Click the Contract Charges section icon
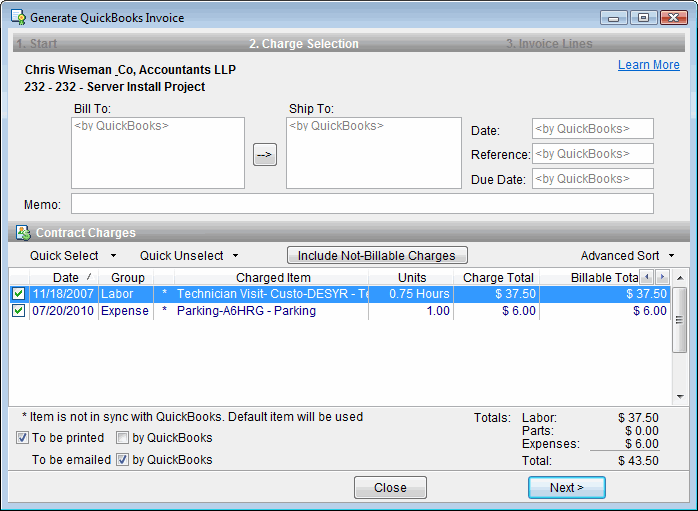The height and width of the screenshot is (511, 698). click(23, 233)
